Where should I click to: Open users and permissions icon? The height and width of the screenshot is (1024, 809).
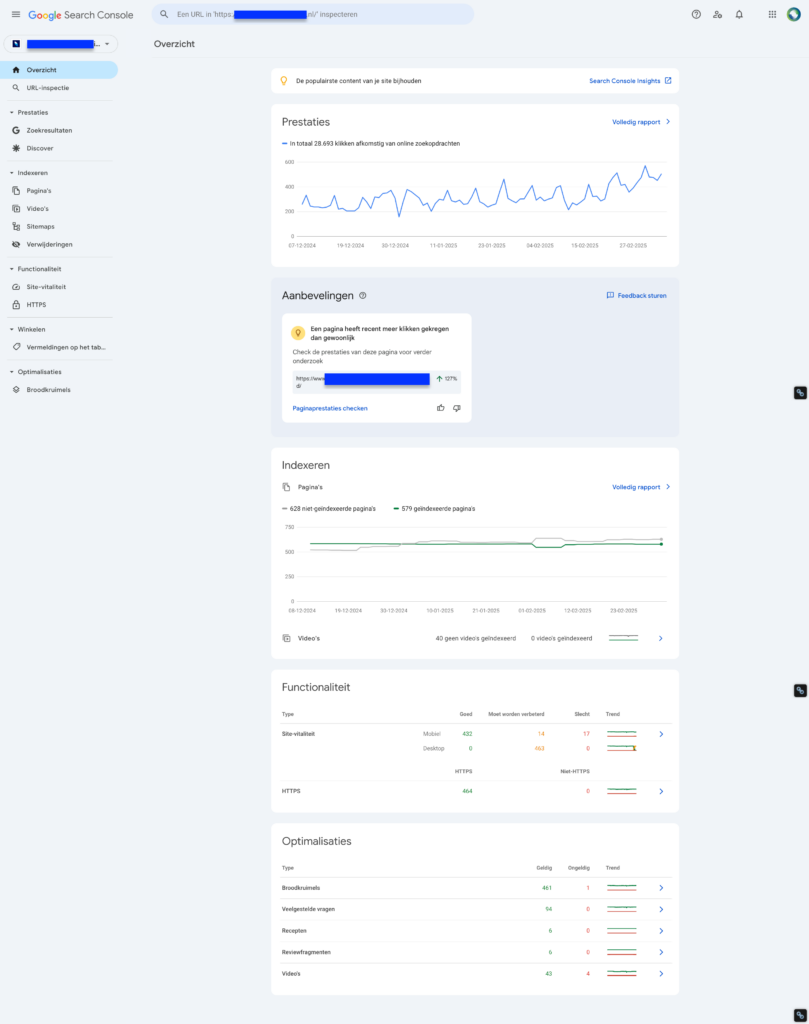718,14
